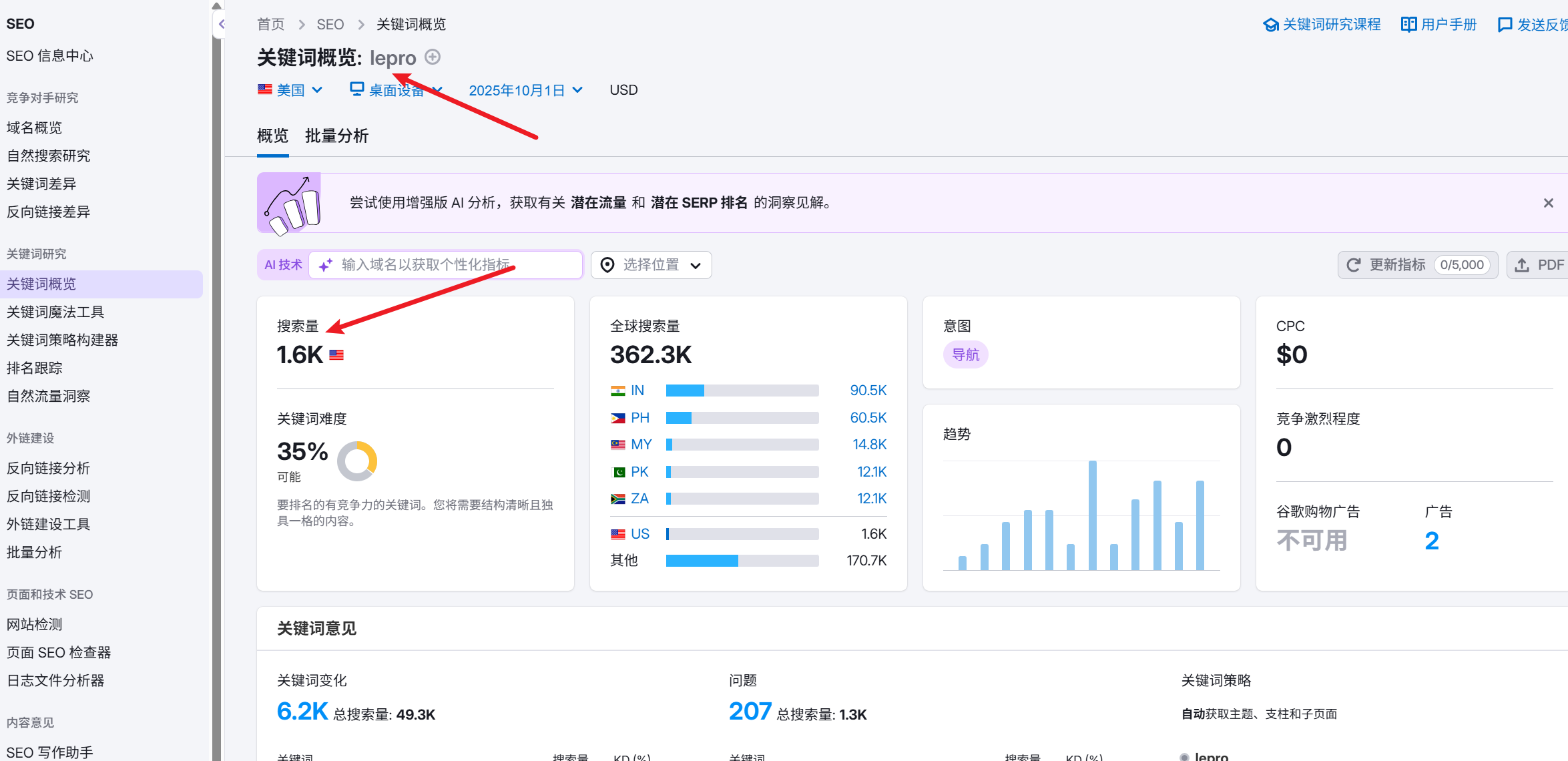Open 关键词研究课程 graduation cap link
1568x761 pixels.
coord(1270,25)
